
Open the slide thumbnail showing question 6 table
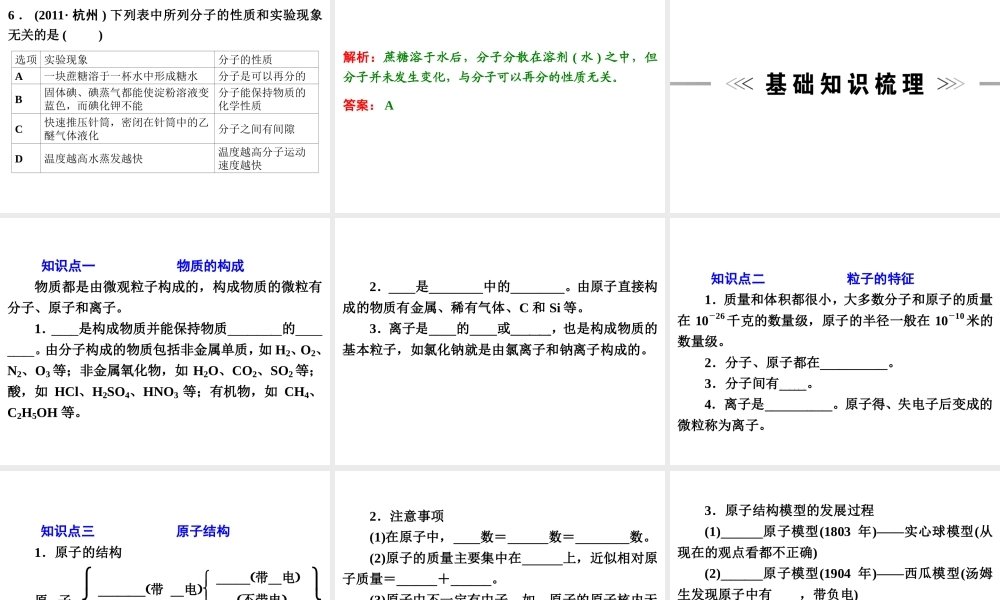[x=165, y=106]
